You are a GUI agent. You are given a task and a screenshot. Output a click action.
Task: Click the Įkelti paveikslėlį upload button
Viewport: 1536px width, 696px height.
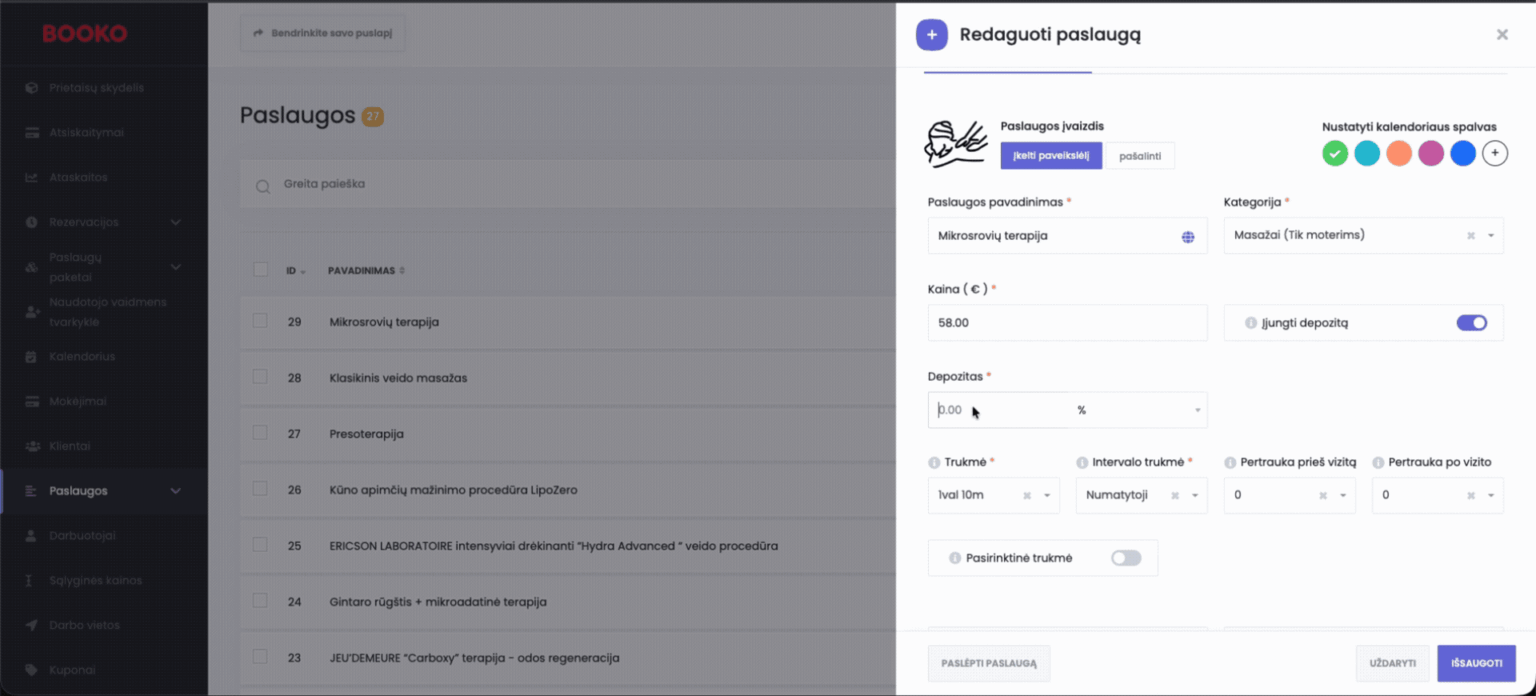click(1051, 156)
